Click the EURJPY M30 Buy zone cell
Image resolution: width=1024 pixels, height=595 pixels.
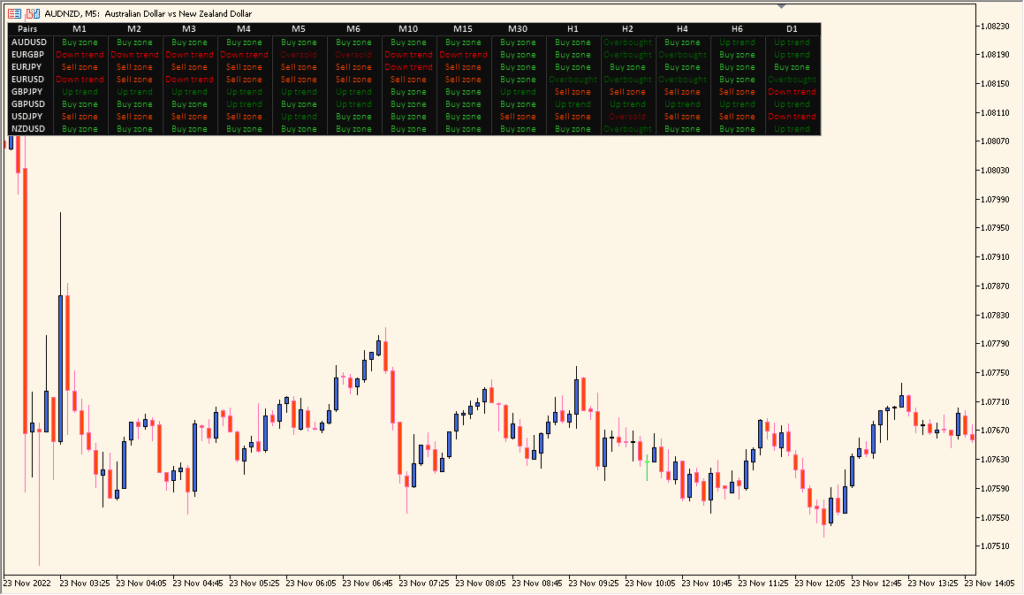click(518, 67)
